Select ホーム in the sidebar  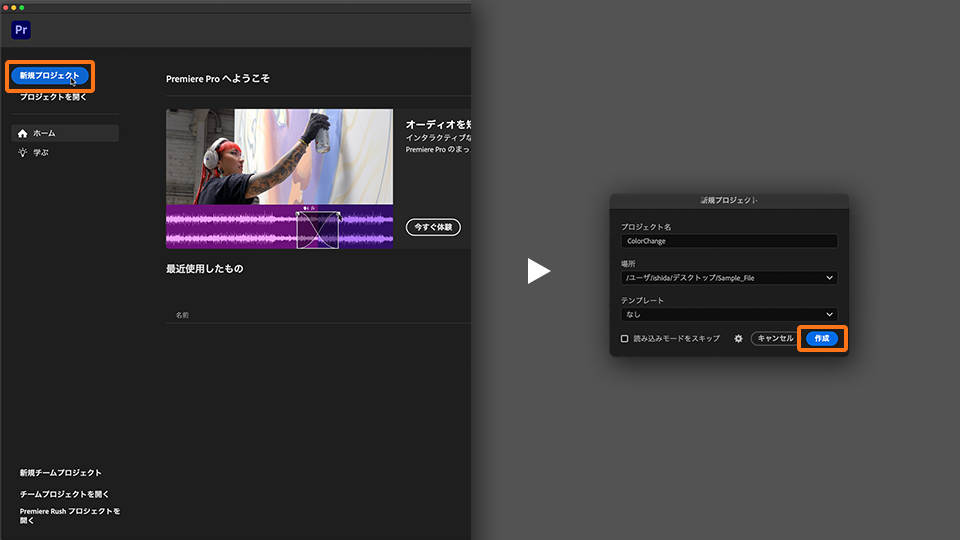pyautogui.click(x=65, y=133)
